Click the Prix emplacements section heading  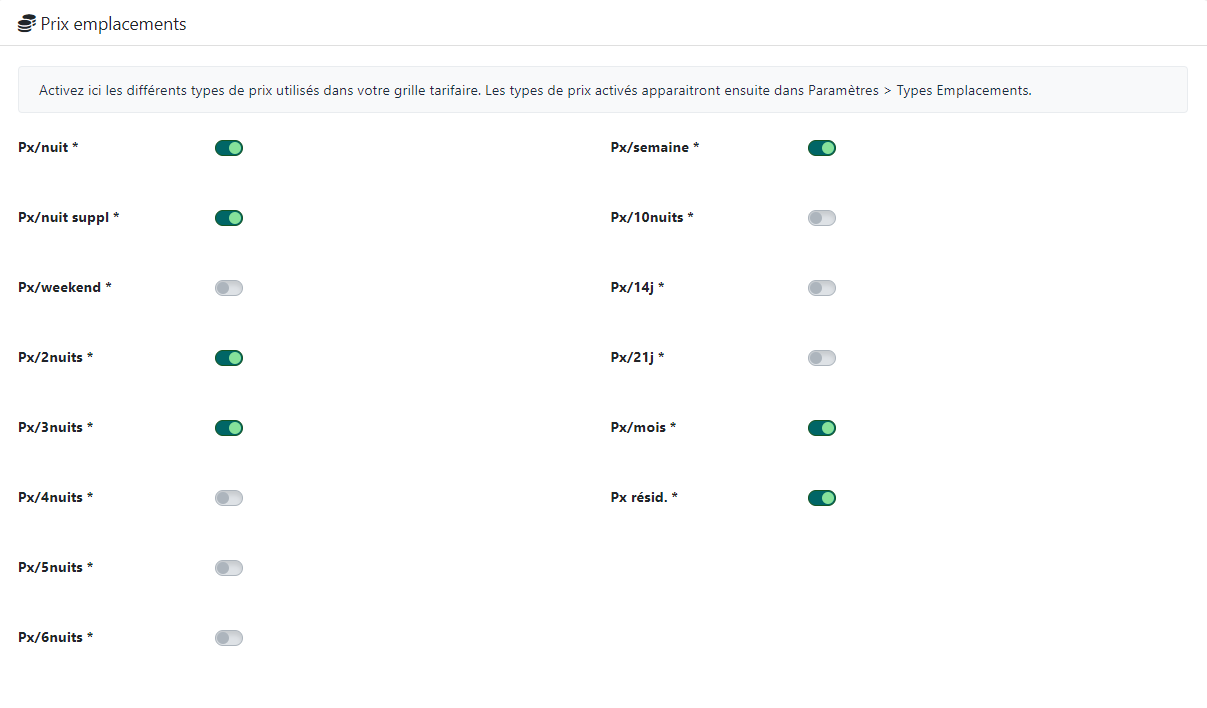[113, 24]
